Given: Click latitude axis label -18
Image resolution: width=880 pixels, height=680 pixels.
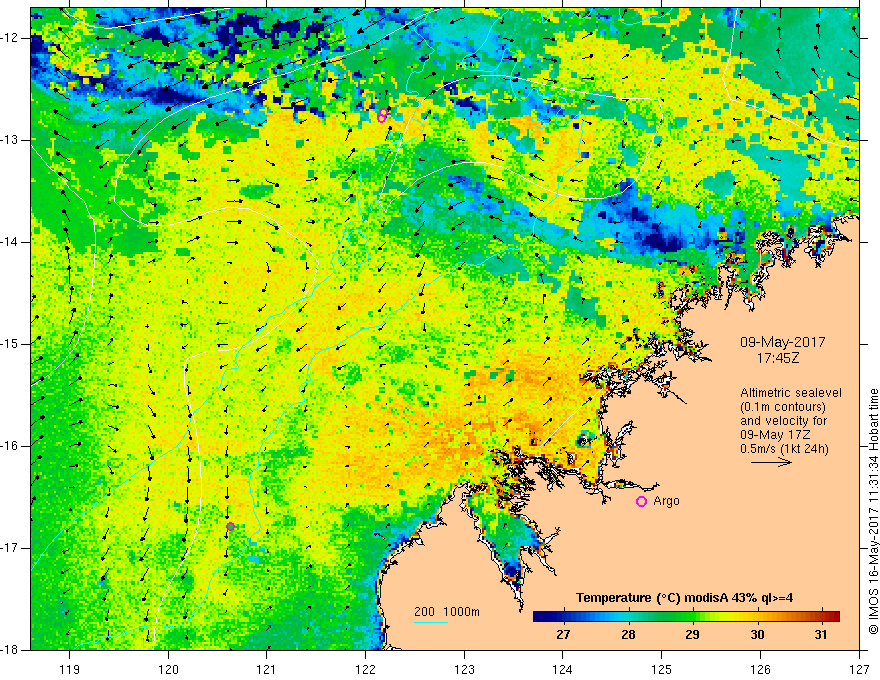Looking at the screenshot, I should pos(11,650).
